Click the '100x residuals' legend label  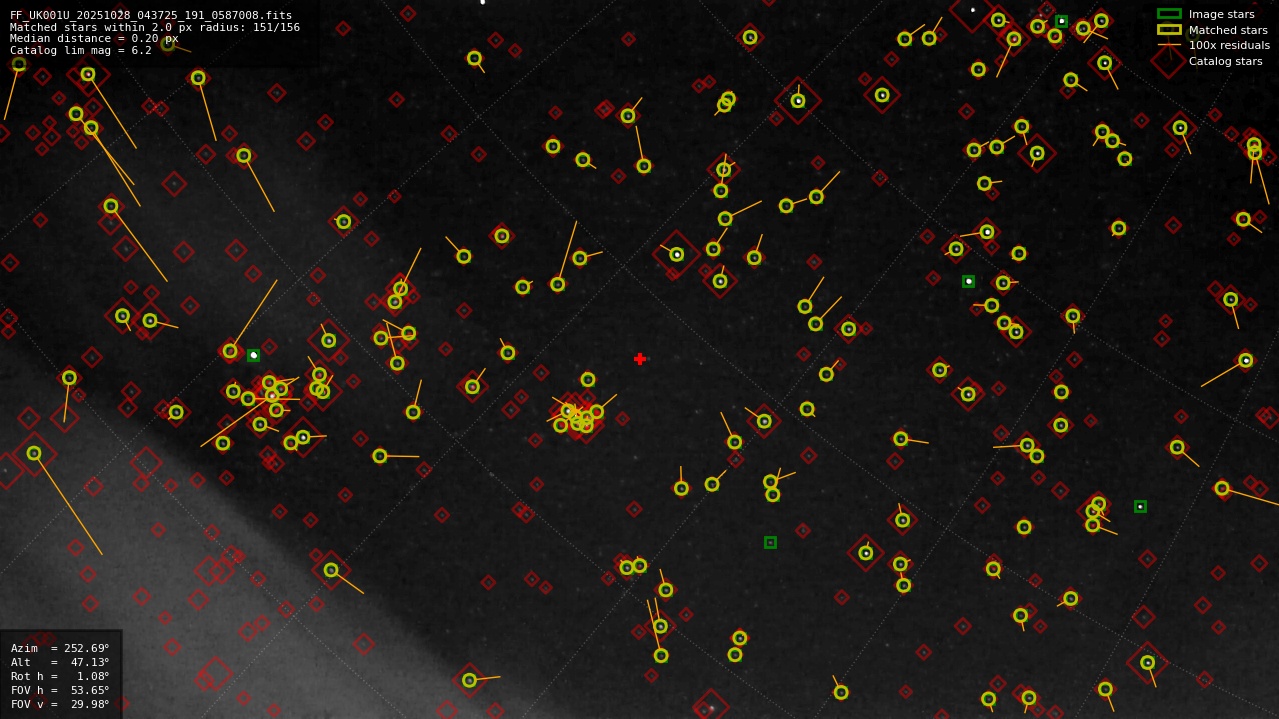(x=1229, y=46)
